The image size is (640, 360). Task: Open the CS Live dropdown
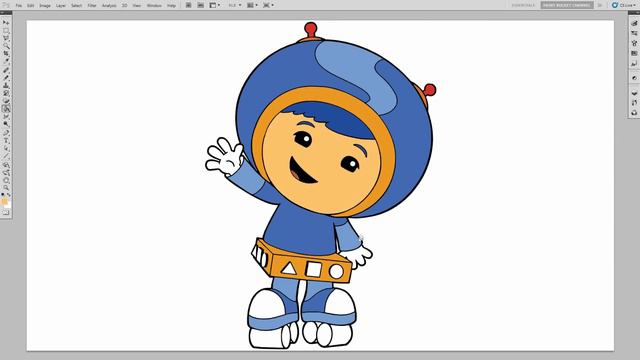[625, 5]
